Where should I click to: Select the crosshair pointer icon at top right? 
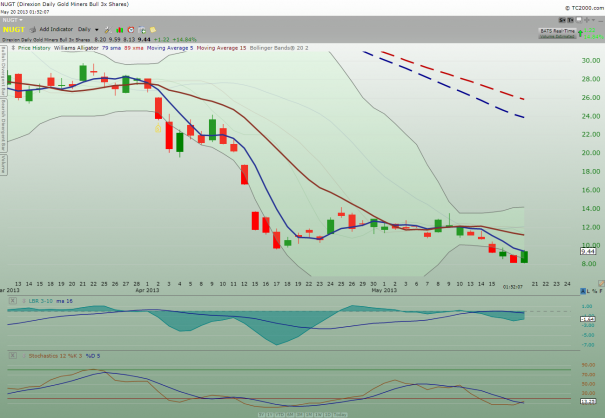pos(586,20)
